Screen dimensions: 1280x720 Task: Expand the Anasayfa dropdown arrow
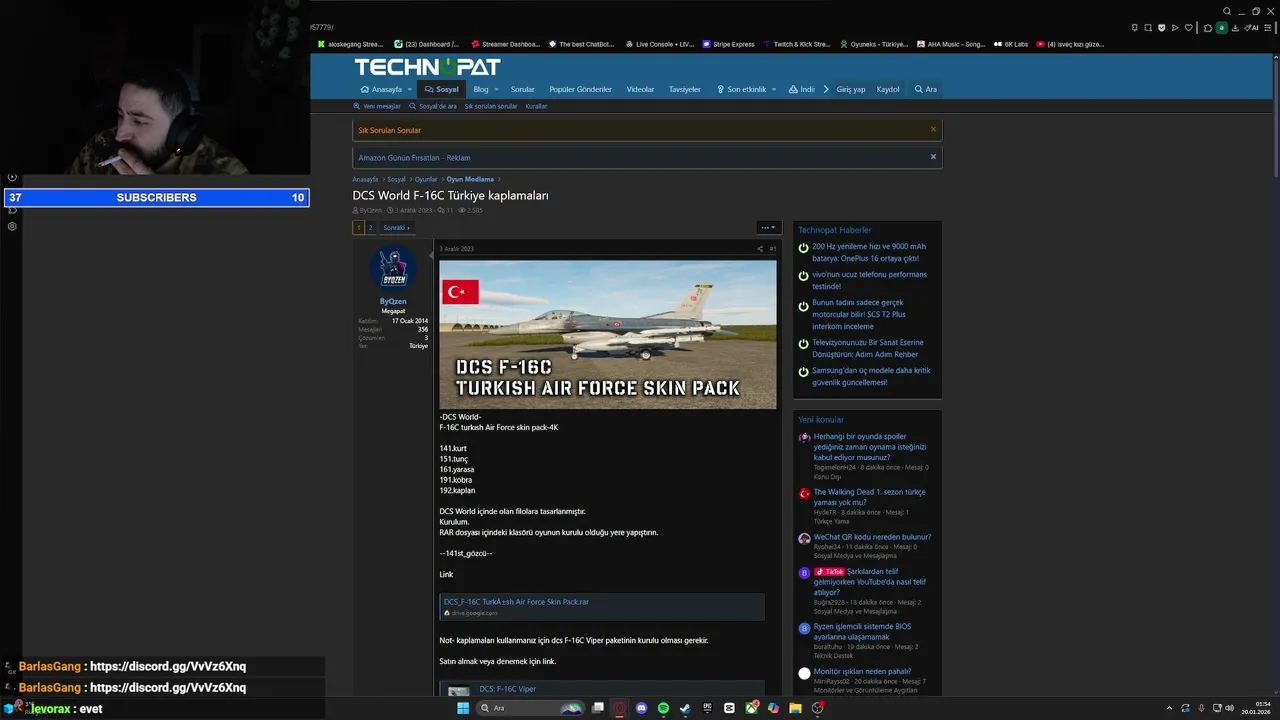[x=409, y=89]
